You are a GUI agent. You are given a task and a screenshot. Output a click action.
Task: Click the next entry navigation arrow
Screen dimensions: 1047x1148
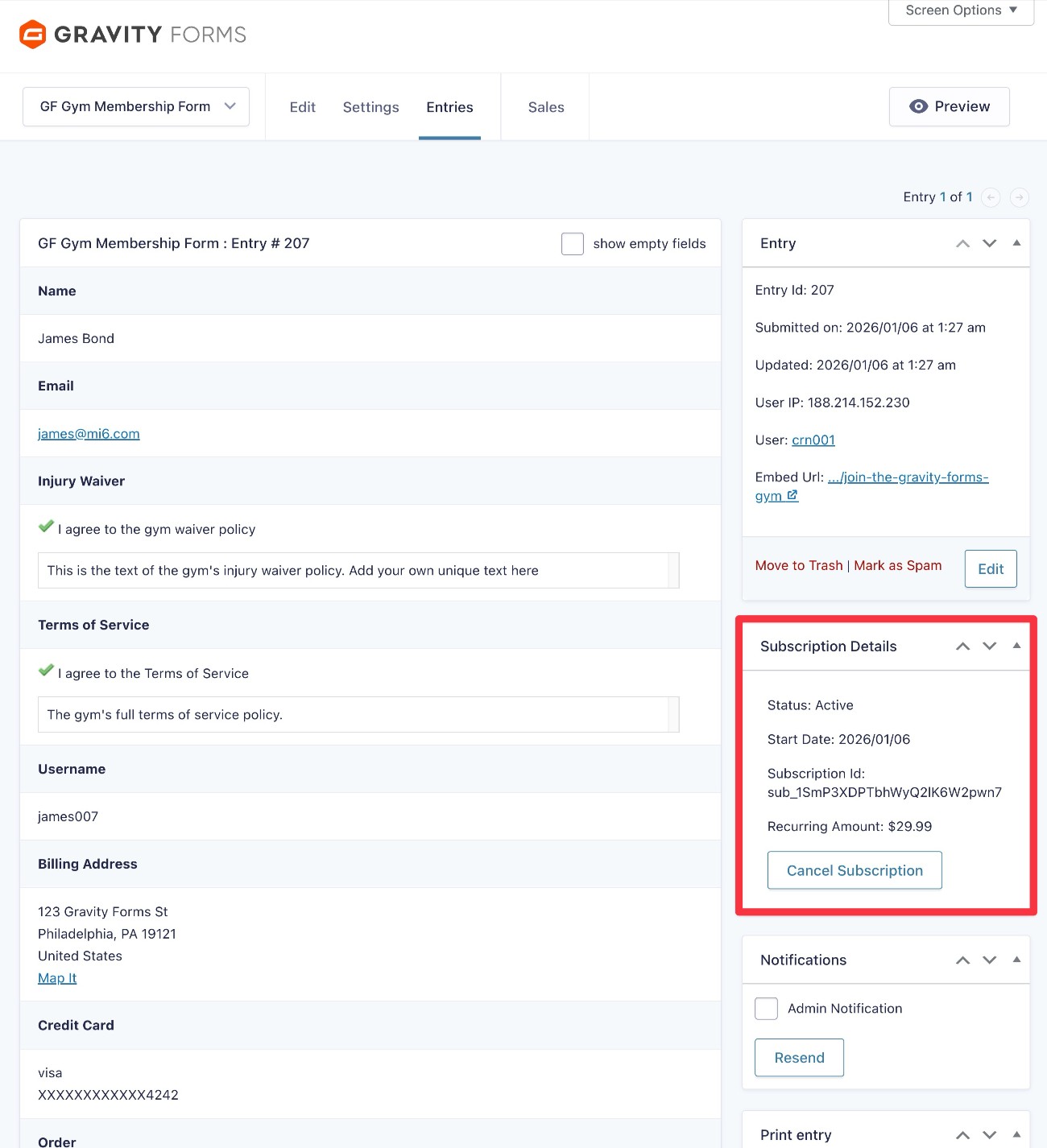tap(1018, 196)
